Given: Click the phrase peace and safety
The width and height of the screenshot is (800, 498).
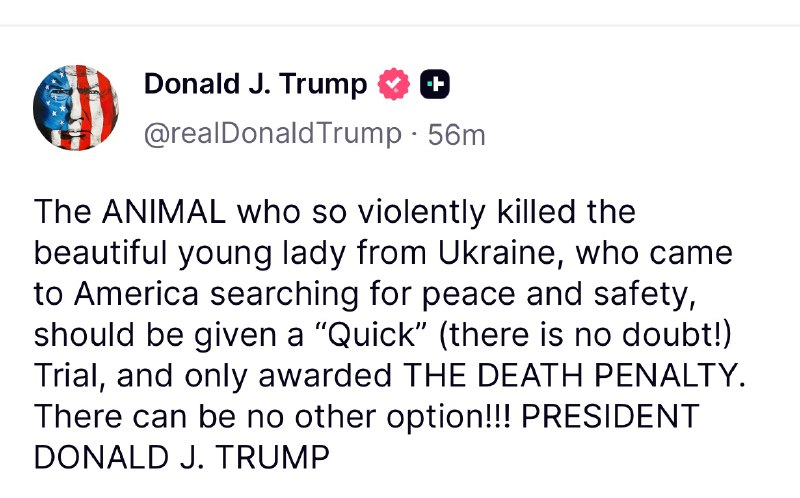Looking at the screenshot, I should pyautogui.click(x=559, y=295).
